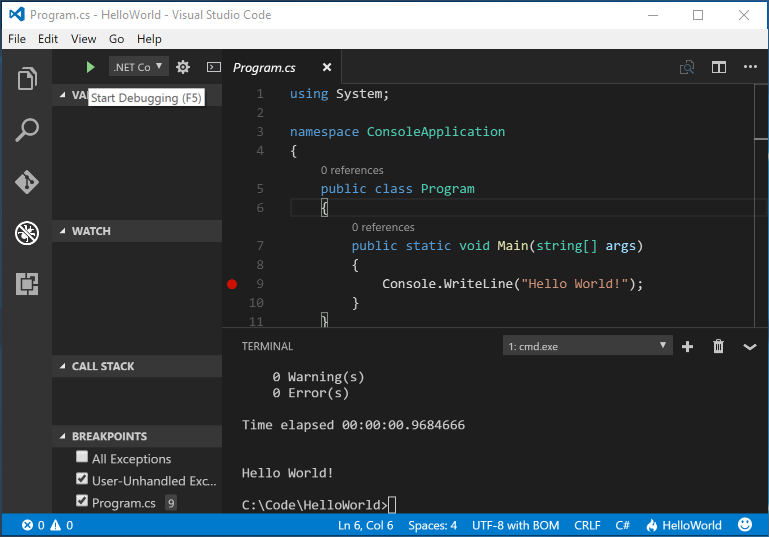Collapse the Variables section
This screenshot has width=769, height=537.
click(63, 95)
